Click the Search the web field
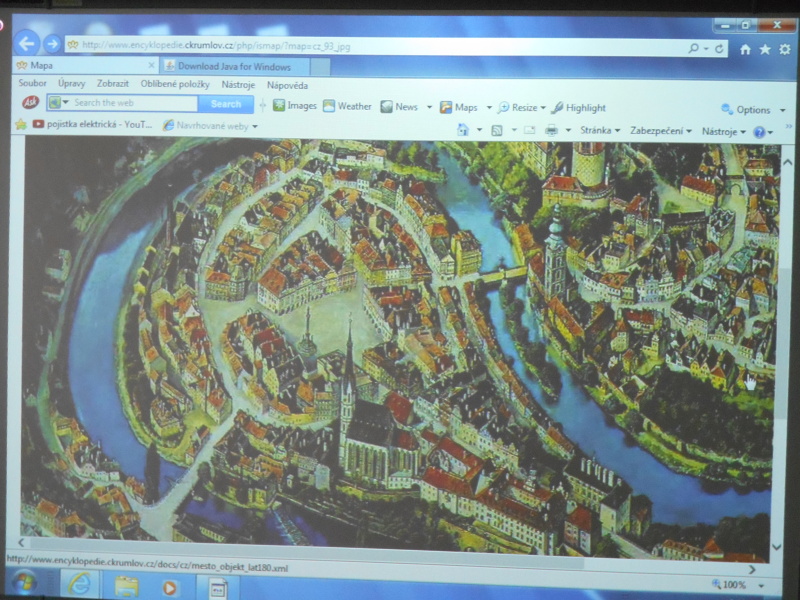800x600 pixels. click(x=134, y=103)
